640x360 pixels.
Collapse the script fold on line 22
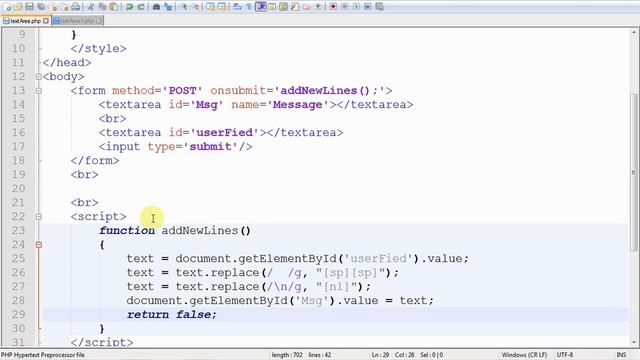(39, 217)
